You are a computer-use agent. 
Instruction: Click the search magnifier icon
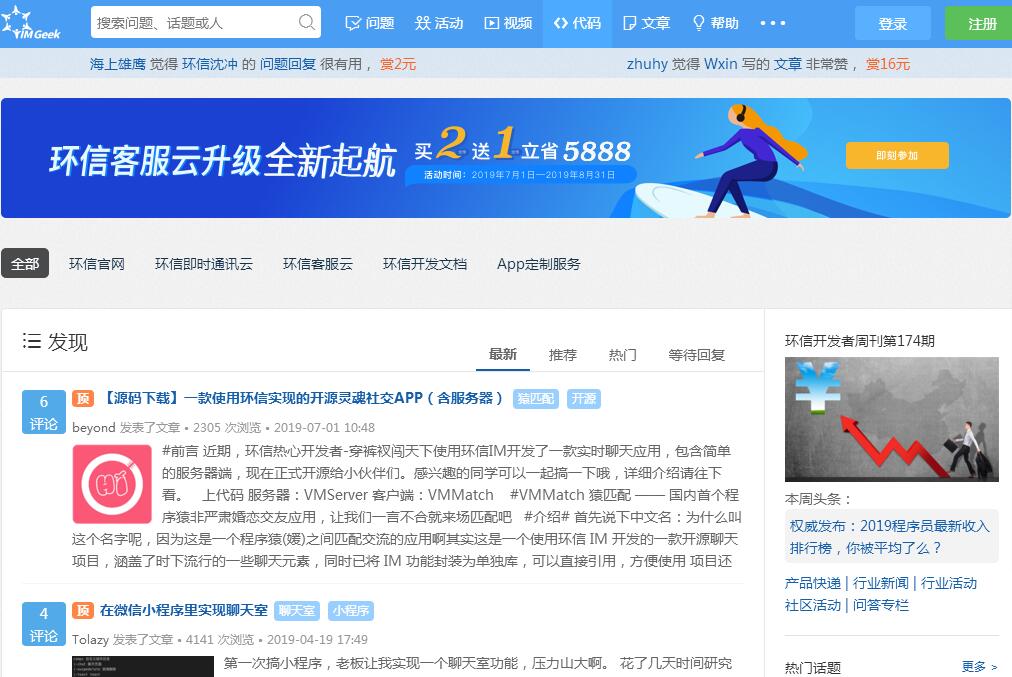(307, 23)
